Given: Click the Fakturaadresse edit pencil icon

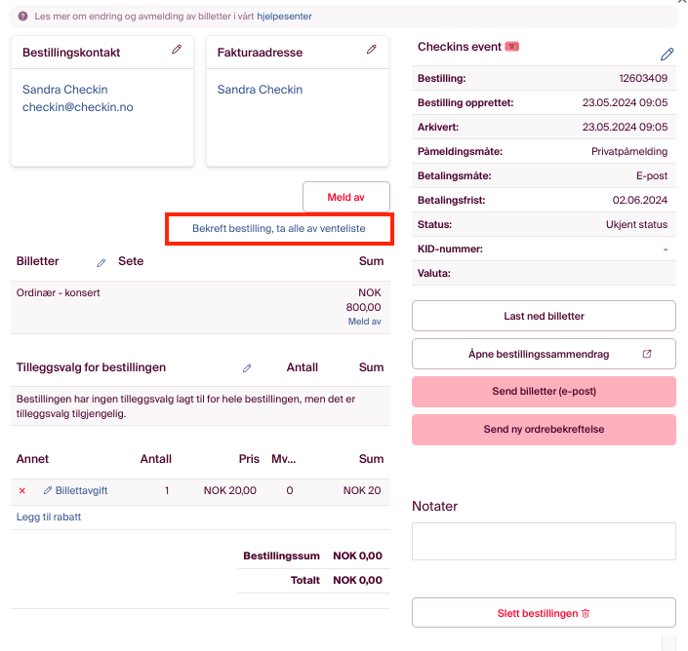Looking at the screenshot, I should pyautogui.click(x=372, y=49).
